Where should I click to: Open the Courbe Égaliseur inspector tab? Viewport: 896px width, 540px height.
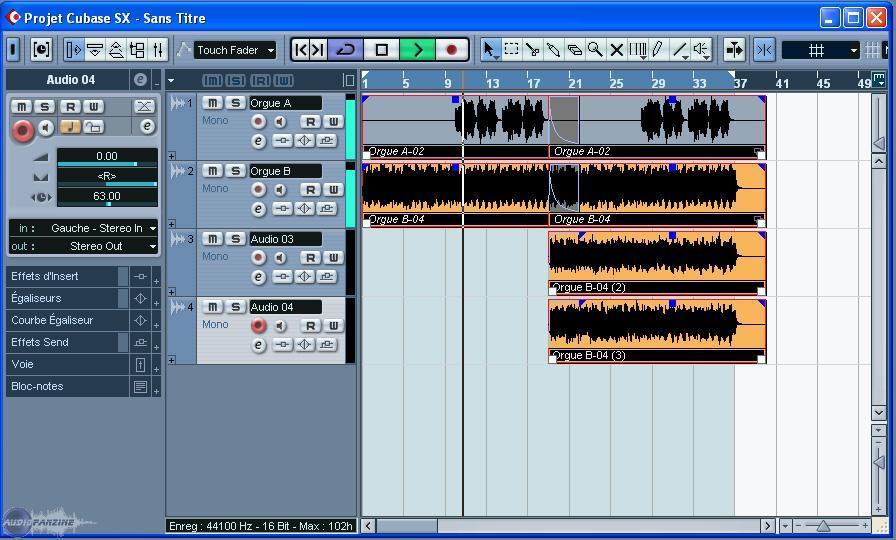(x=67, y=320)
